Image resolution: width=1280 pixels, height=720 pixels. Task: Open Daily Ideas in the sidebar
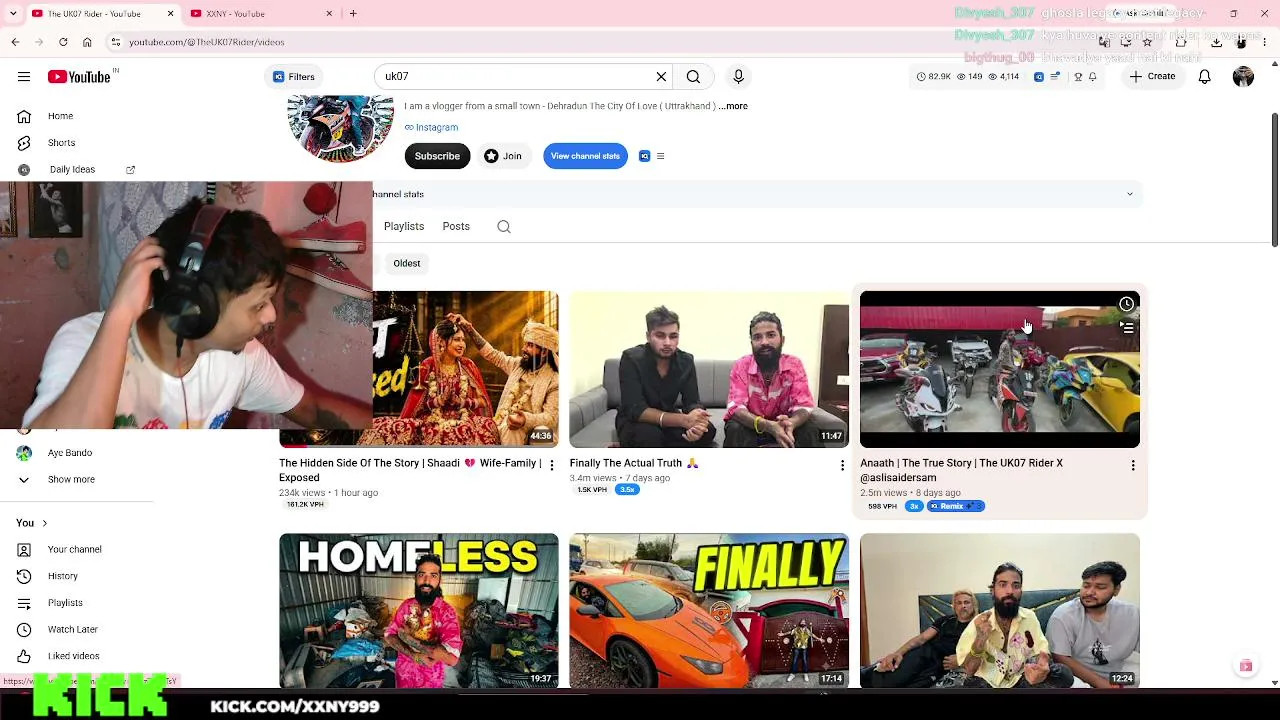(72, 170)
